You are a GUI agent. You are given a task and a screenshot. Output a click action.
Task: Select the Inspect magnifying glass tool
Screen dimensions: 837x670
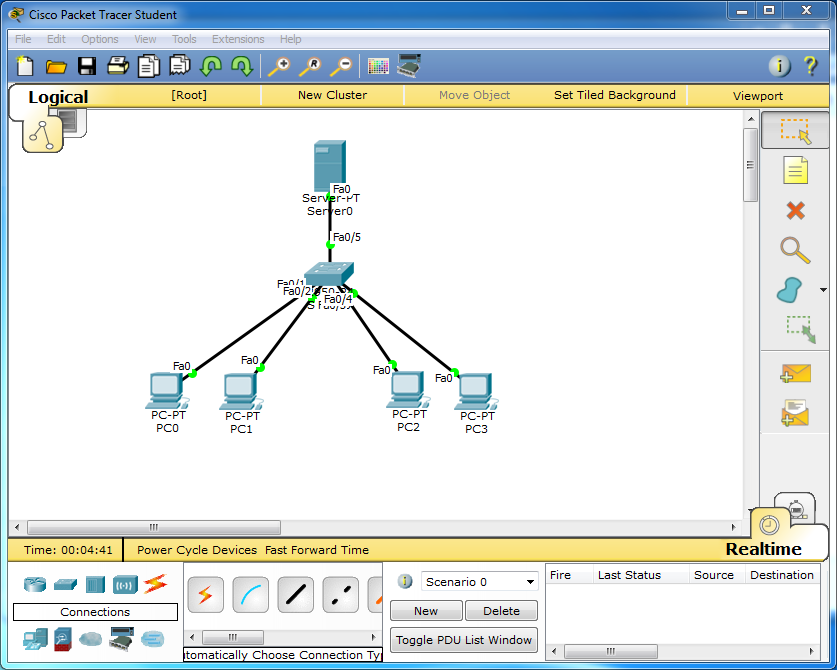[x=794, y=250]
